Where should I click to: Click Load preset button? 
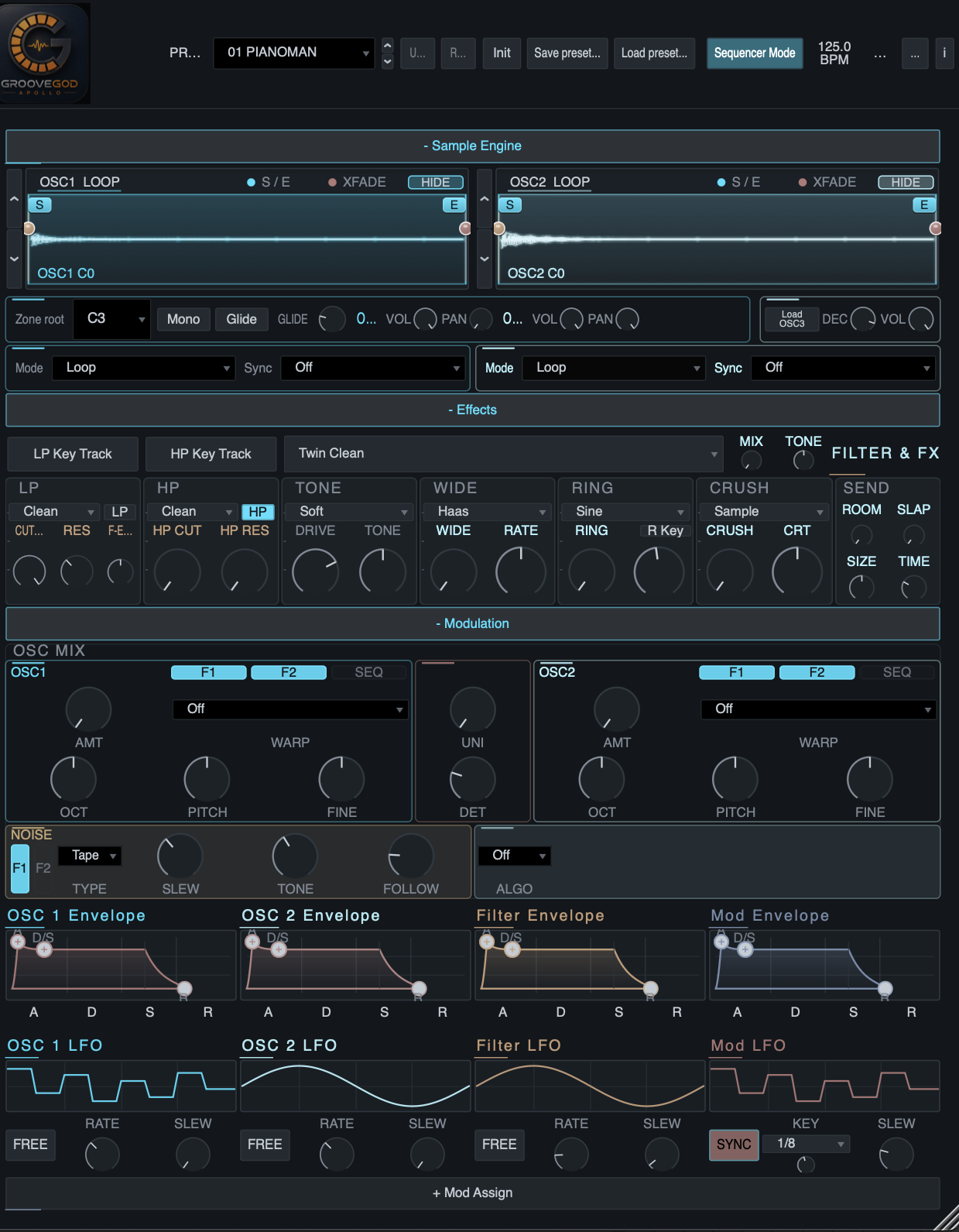point(654,53)
